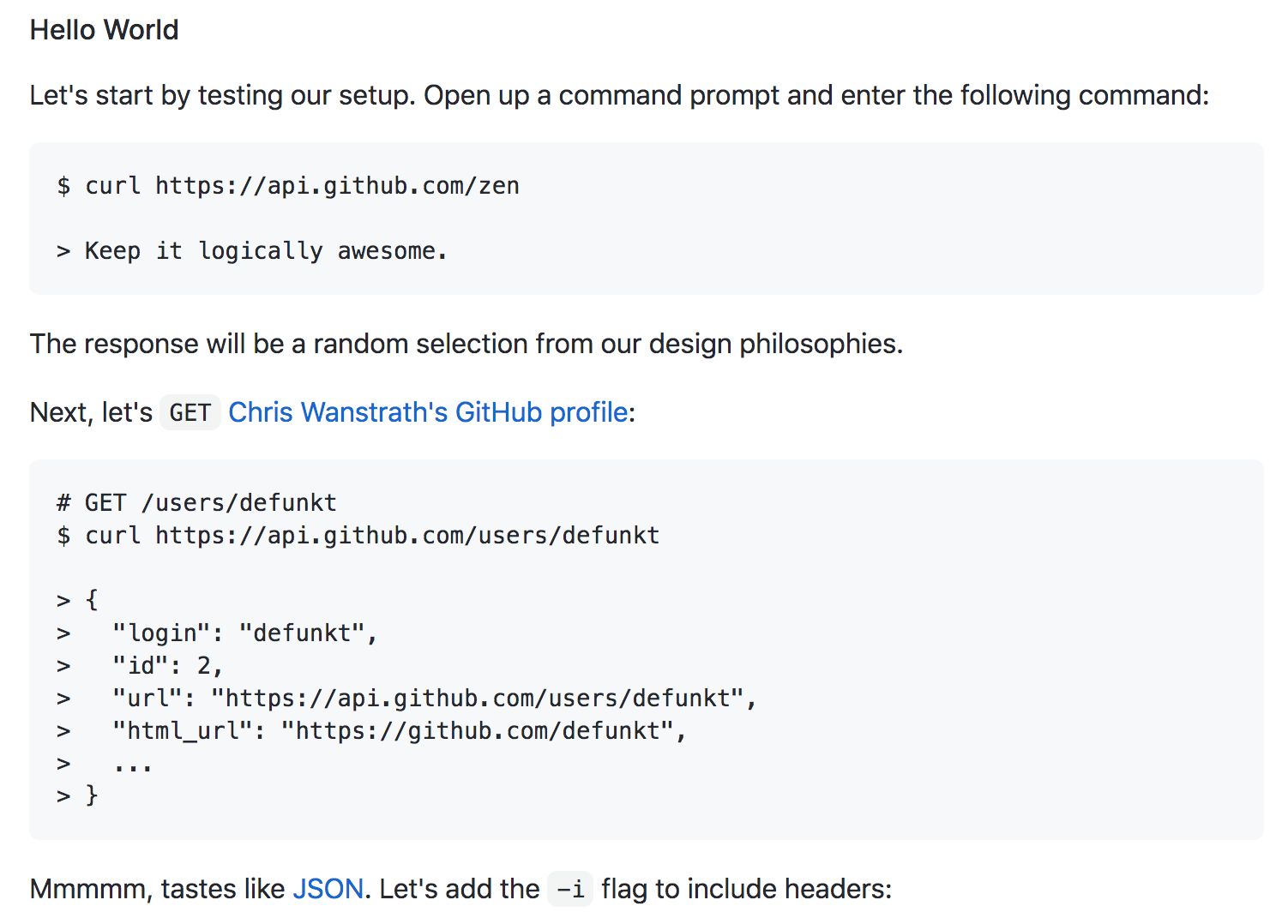
Task: Click the closing brace of JSON output
Action: point(92,796)
